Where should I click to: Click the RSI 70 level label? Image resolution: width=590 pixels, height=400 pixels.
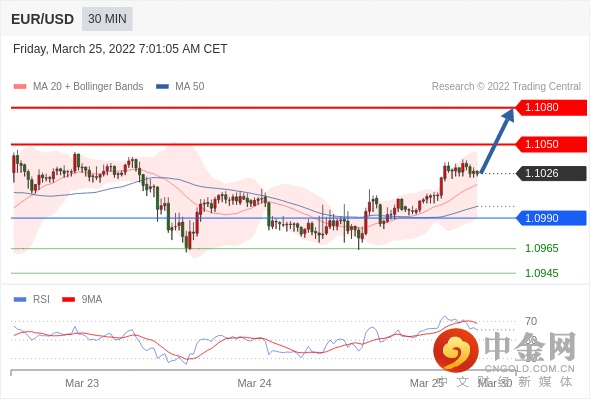[531, 321]
